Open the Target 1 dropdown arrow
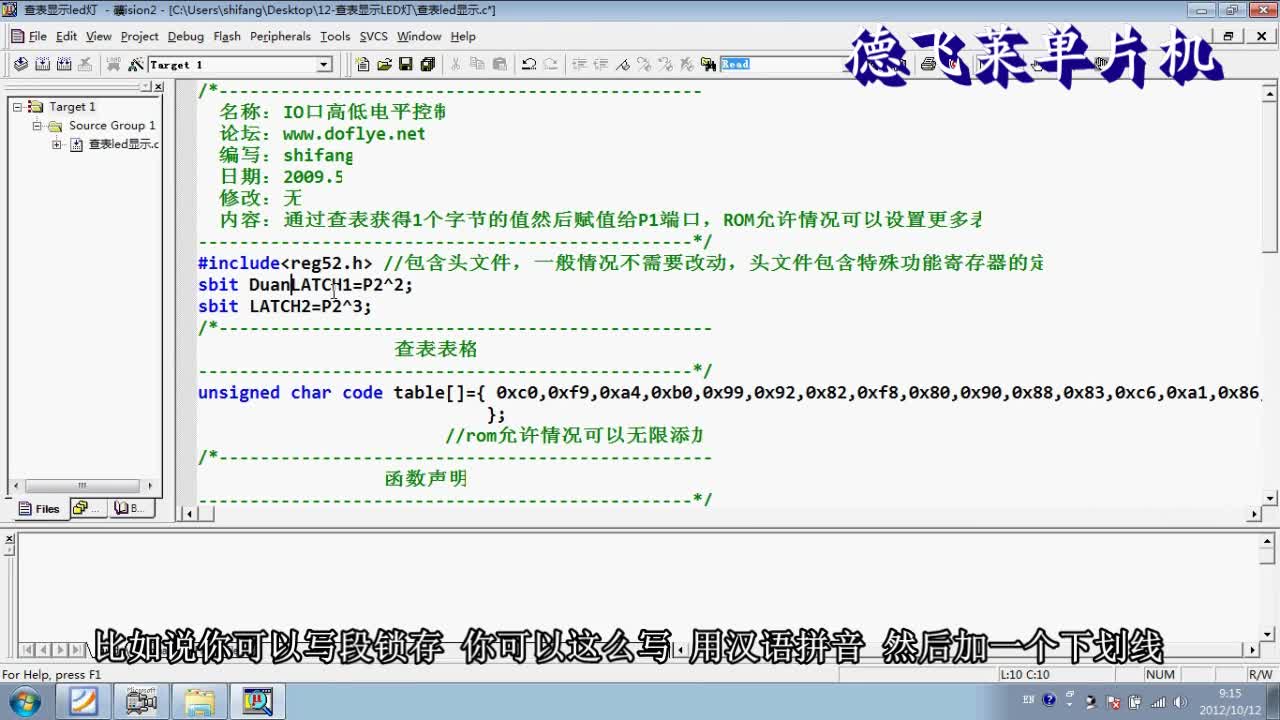Image resolution: width=1280 pixels, height=720 pixels. (x=323, y=64)
